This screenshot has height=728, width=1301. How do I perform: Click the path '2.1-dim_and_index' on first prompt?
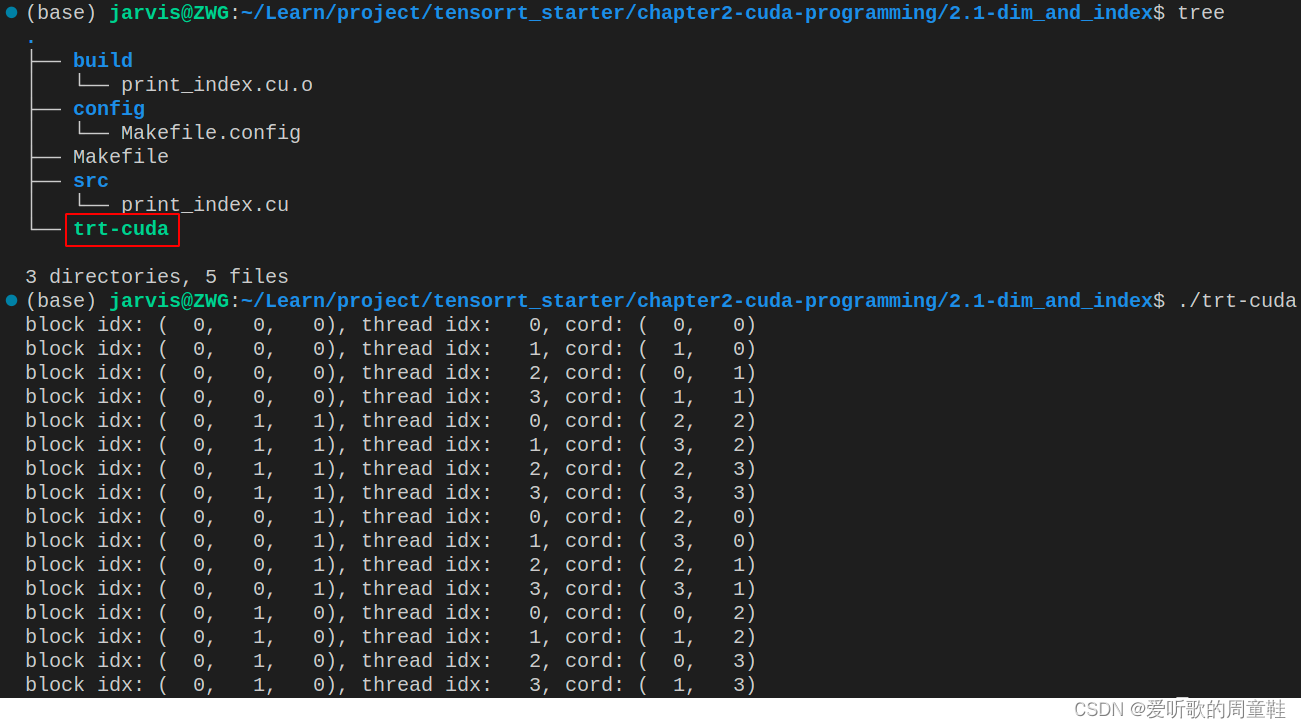click(x=1051, y=13)
